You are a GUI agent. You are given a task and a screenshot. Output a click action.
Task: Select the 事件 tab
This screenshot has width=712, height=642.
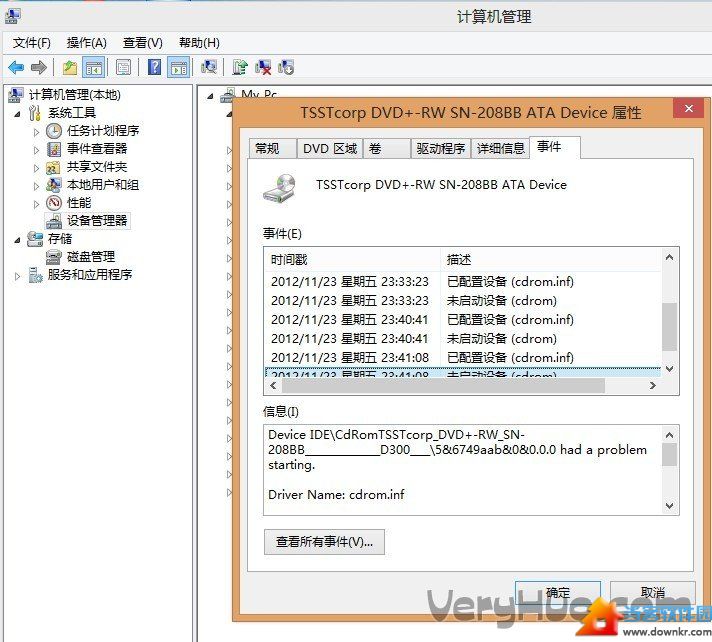(x=555, y=147)
